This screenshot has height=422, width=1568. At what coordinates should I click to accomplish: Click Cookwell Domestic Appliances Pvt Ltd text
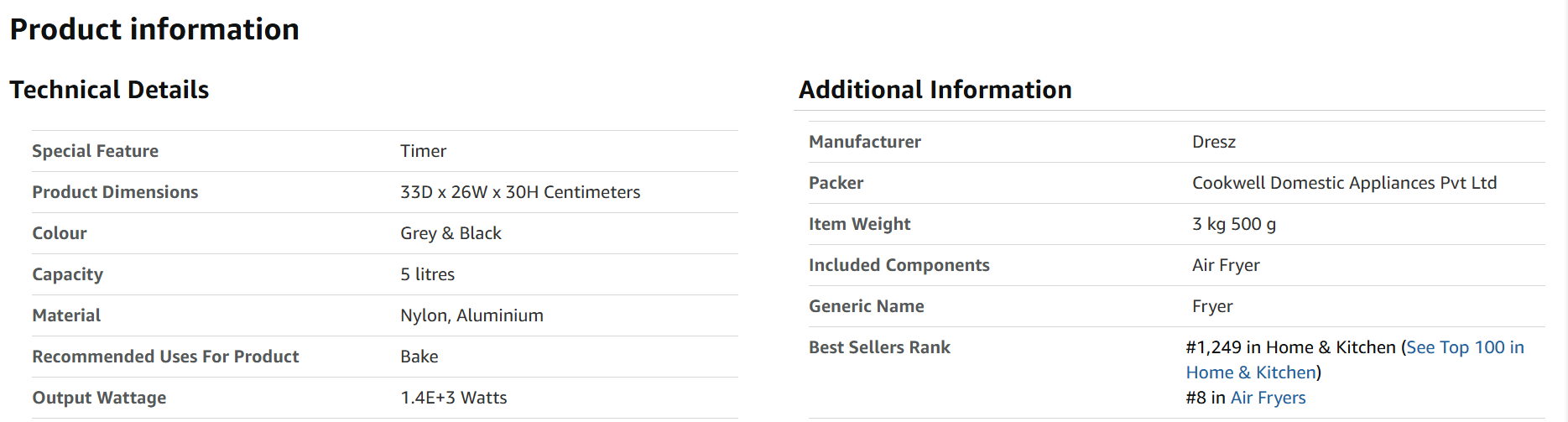coord(1345,183)
